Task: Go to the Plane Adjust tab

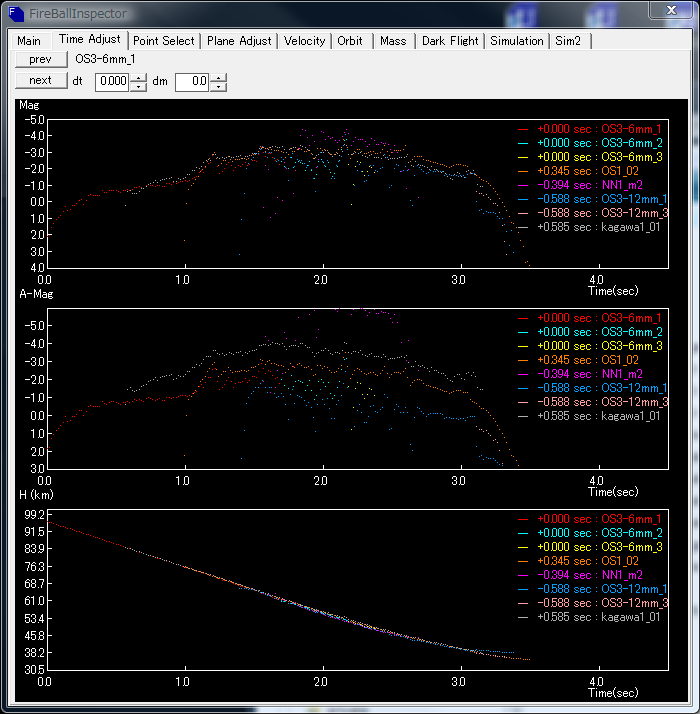Action: 239,41
